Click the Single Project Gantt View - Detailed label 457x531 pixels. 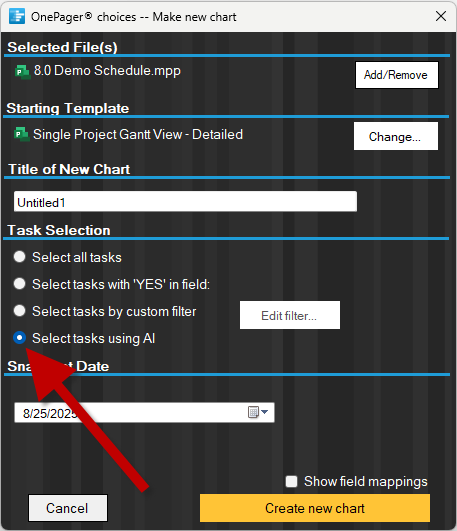point(138,134)
